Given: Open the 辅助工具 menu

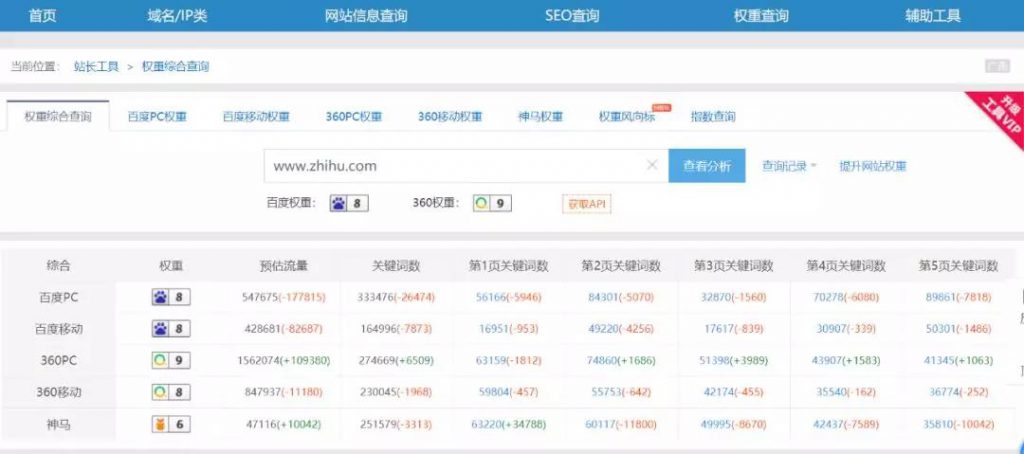Looking at the screenshot, I should 933,16.
